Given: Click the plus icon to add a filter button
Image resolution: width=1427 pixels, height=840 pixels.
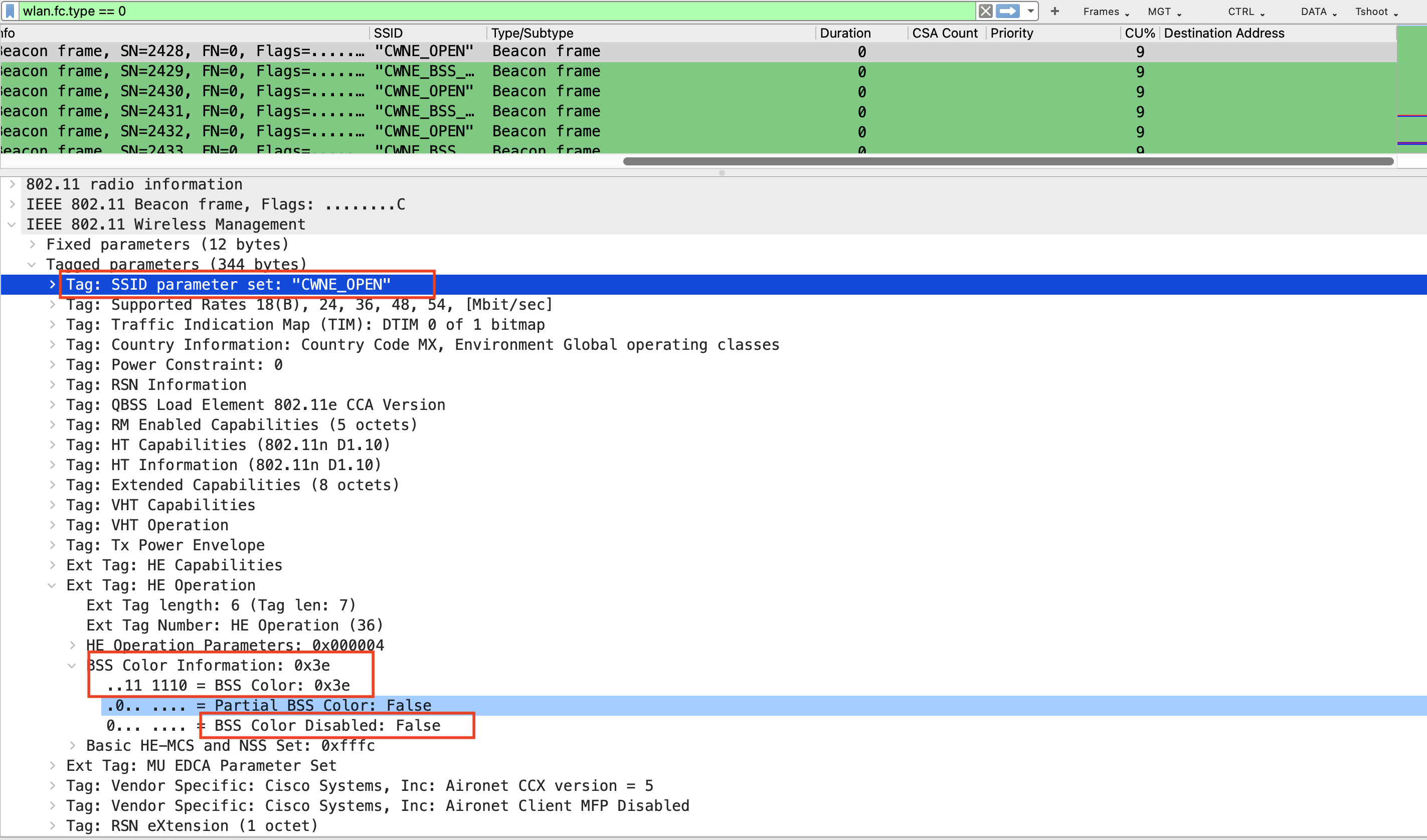Looking at the screenshot, I should coord(1054,11).
